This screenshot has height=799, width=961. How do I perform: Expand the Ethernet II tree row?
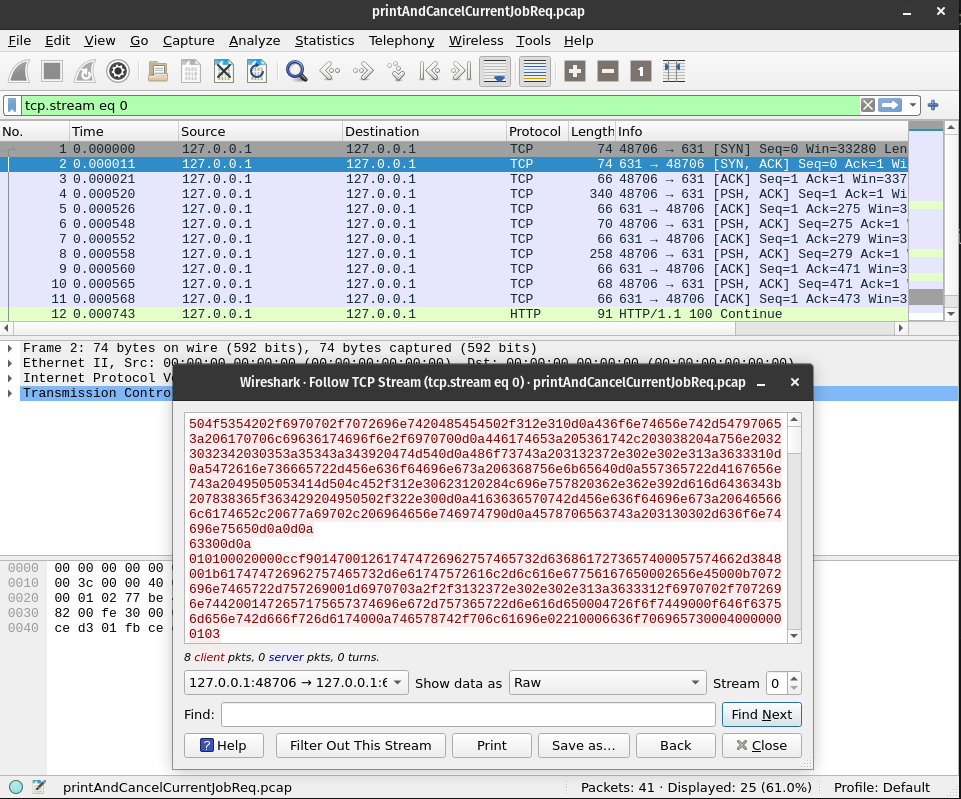point(10,363)
